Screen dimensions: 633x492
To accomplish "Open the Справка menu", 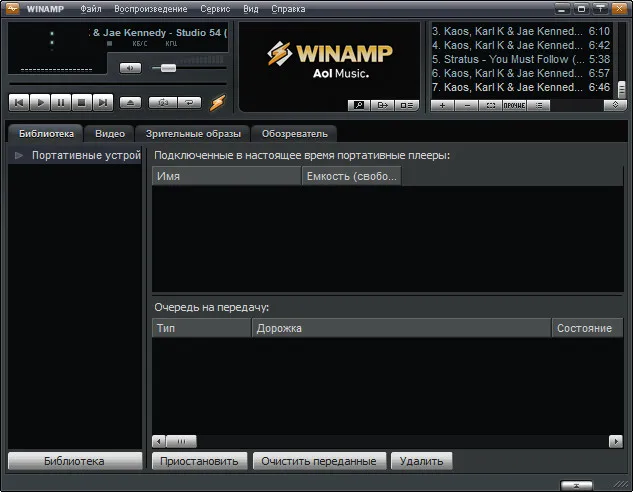I will point(288,9).
